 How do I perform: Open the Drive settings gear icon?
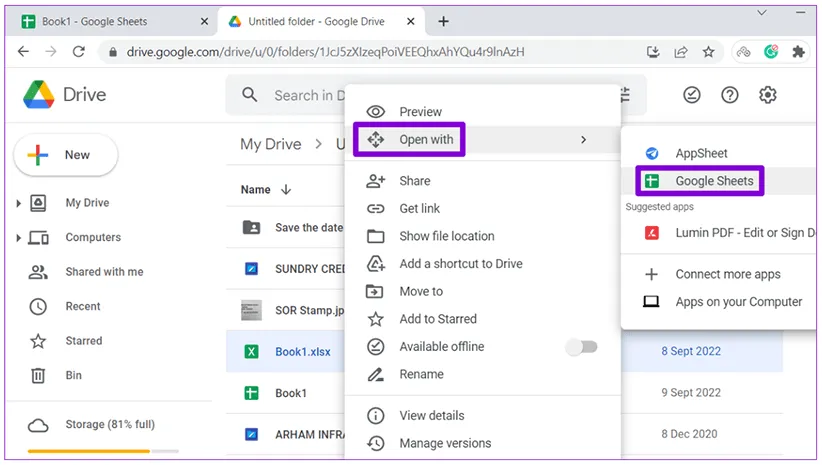click(x=767, y=95)
